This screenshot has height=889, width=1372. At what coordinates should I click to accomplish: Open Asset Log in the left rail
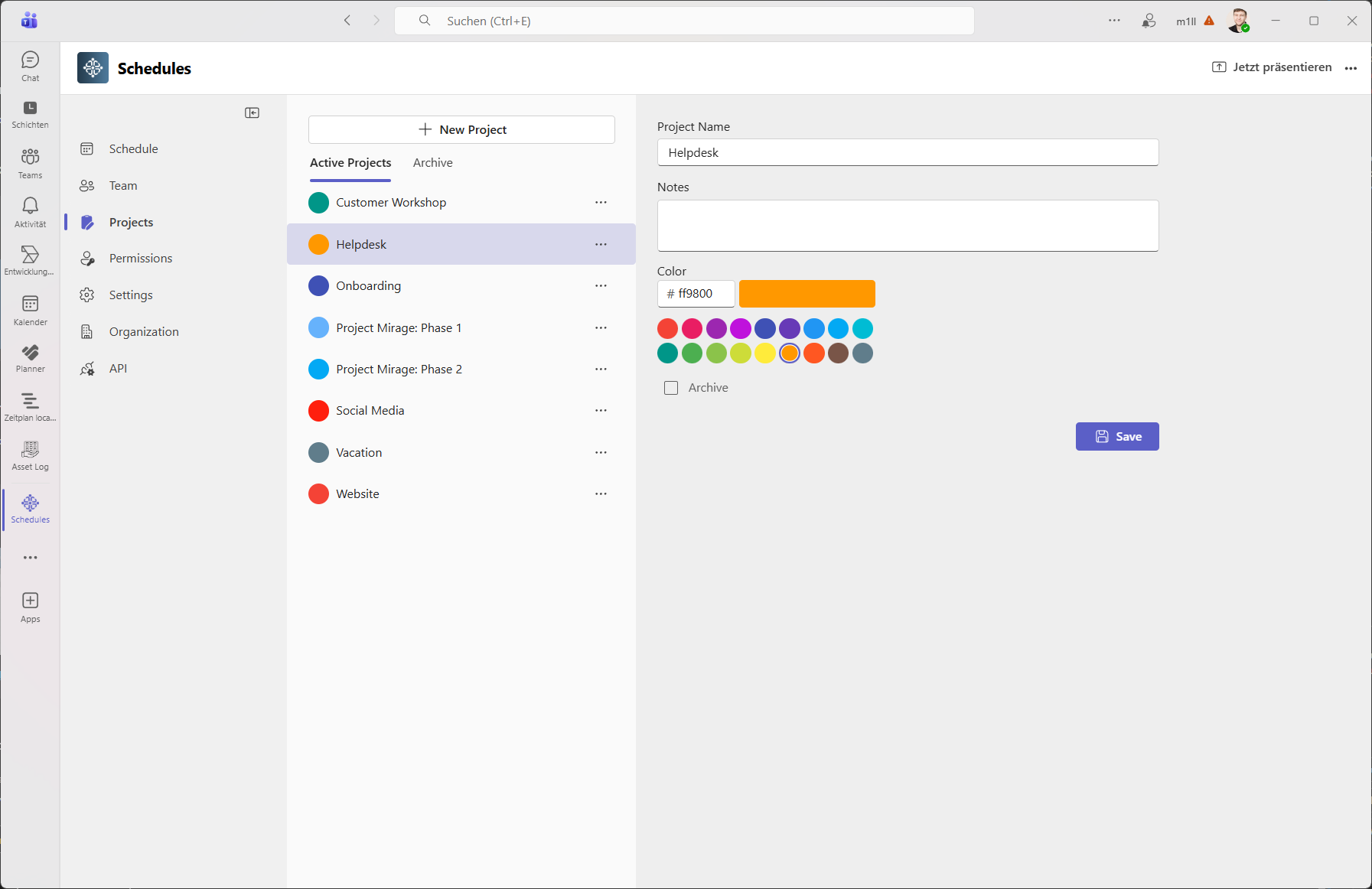pos(30,455)
